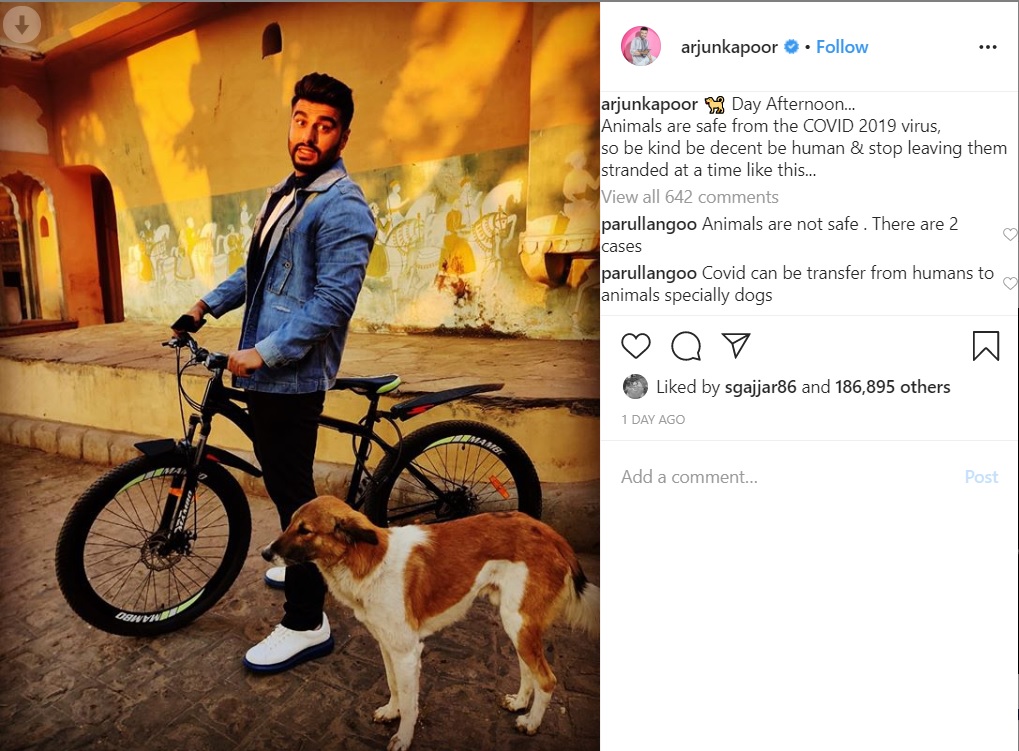Viewport: 1019px width, 751px height.
Task: Click the Post comment button
Action: click(981, 477)
